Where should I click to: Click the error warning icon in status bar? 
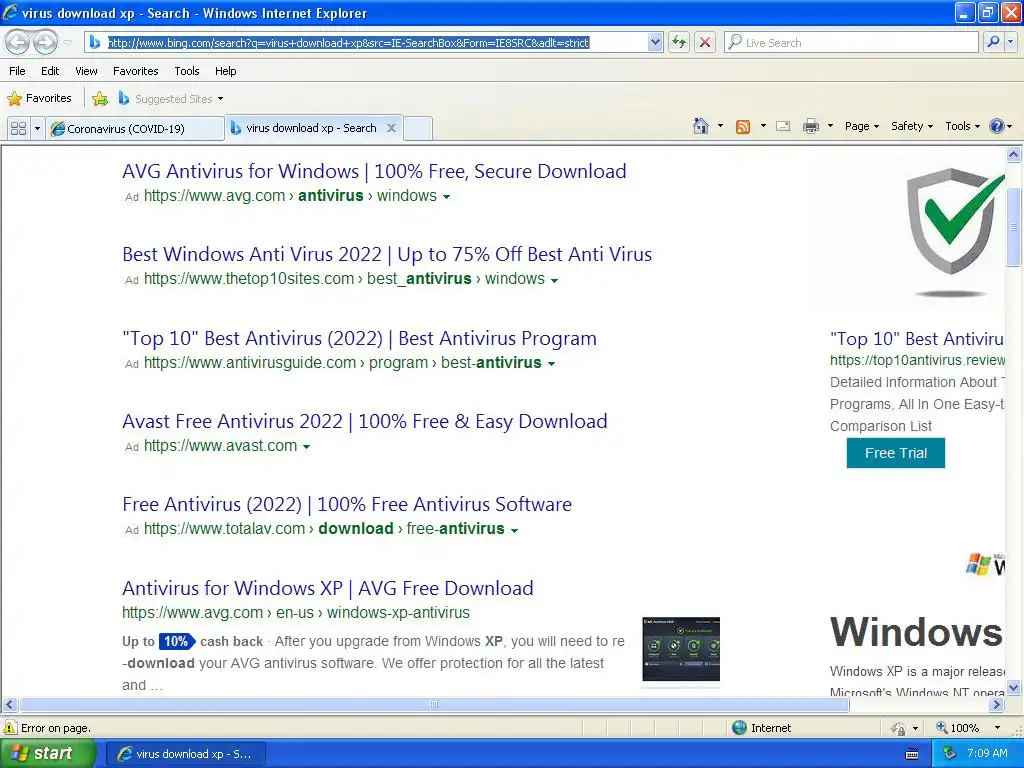coord(10,728)
